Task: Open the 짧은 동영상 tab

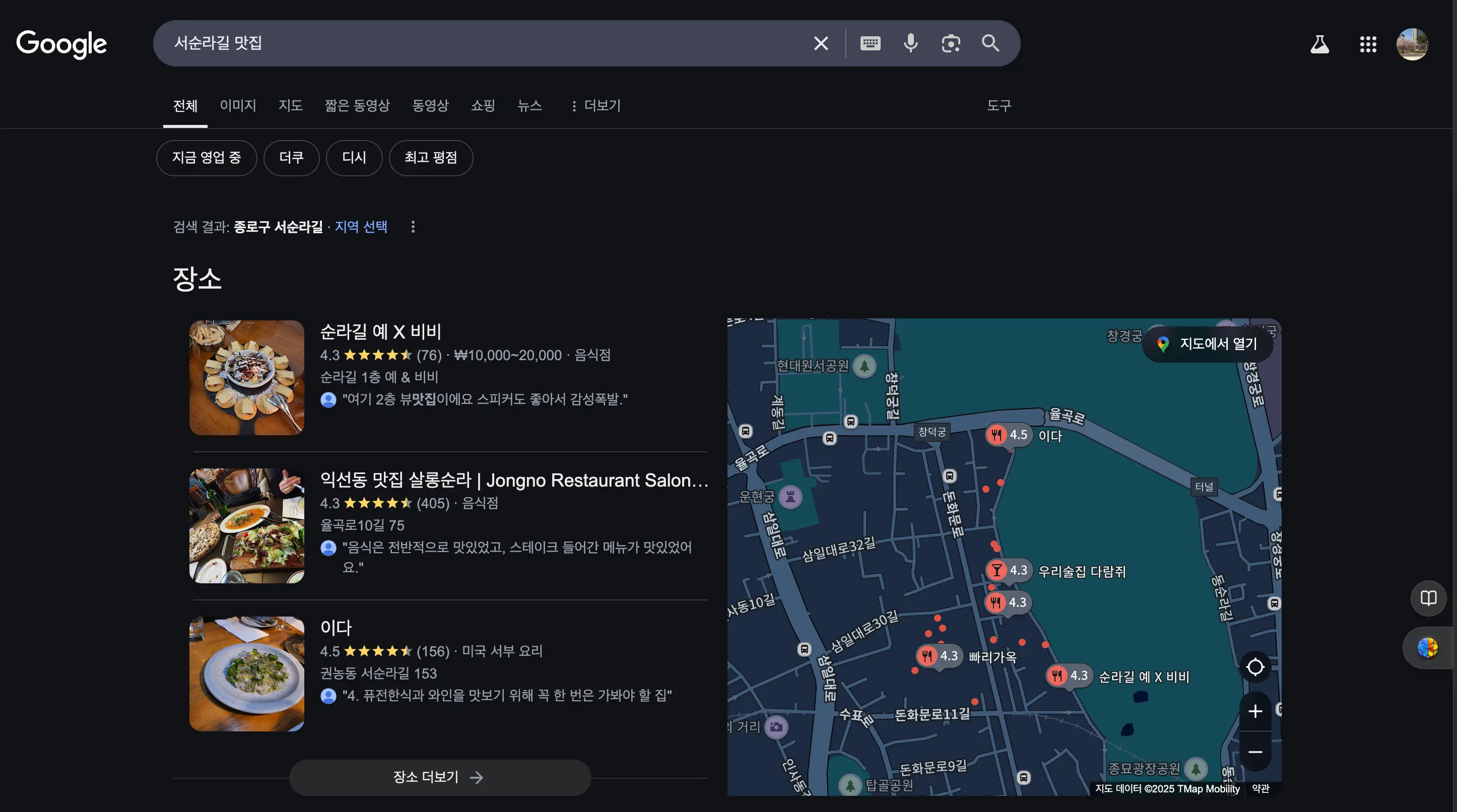Action: pyautogui.click(x=357, y=106)
